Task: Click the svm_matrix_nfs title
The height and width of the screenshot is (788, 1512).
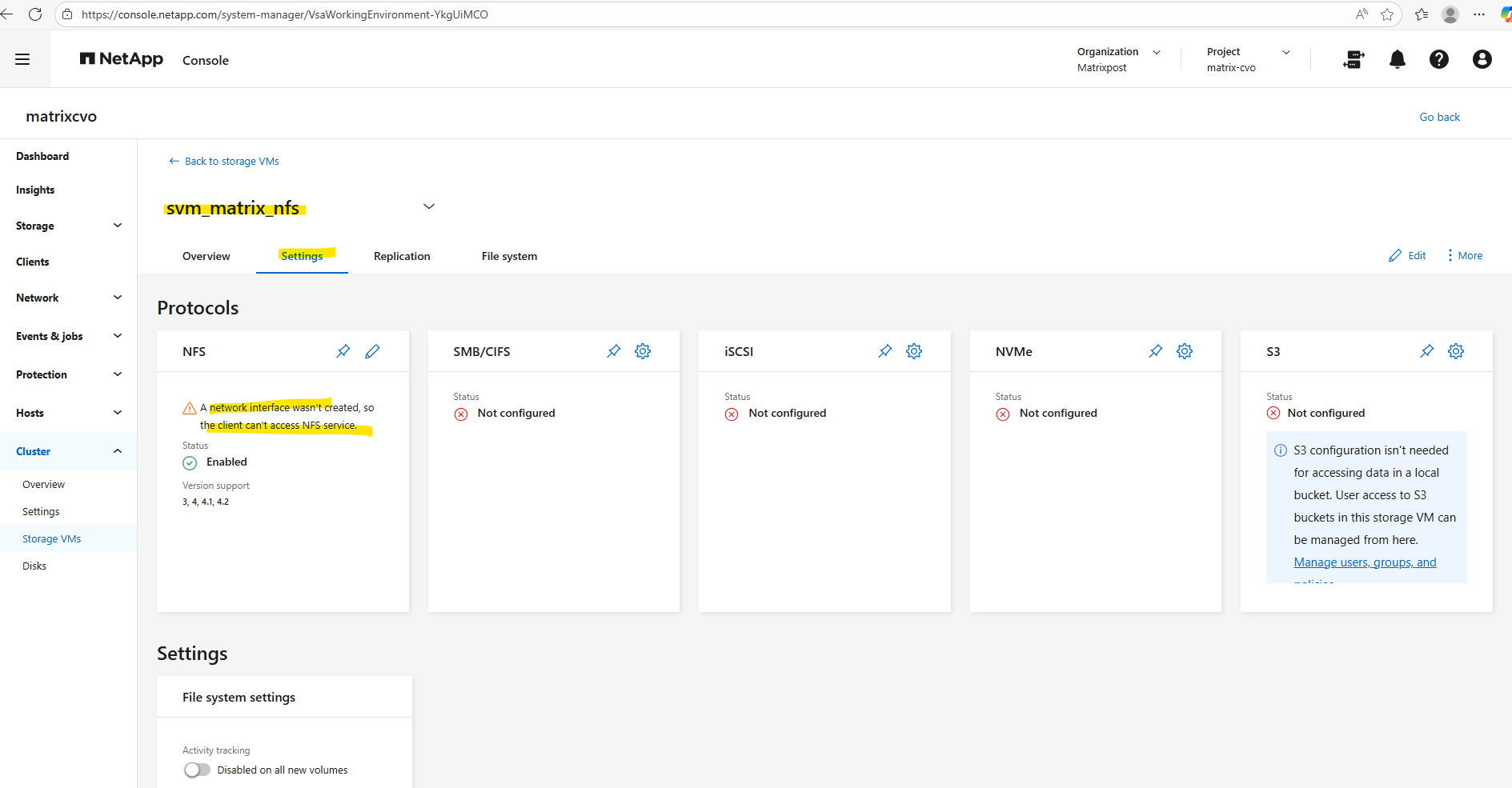Action: [x=233, y=208]
